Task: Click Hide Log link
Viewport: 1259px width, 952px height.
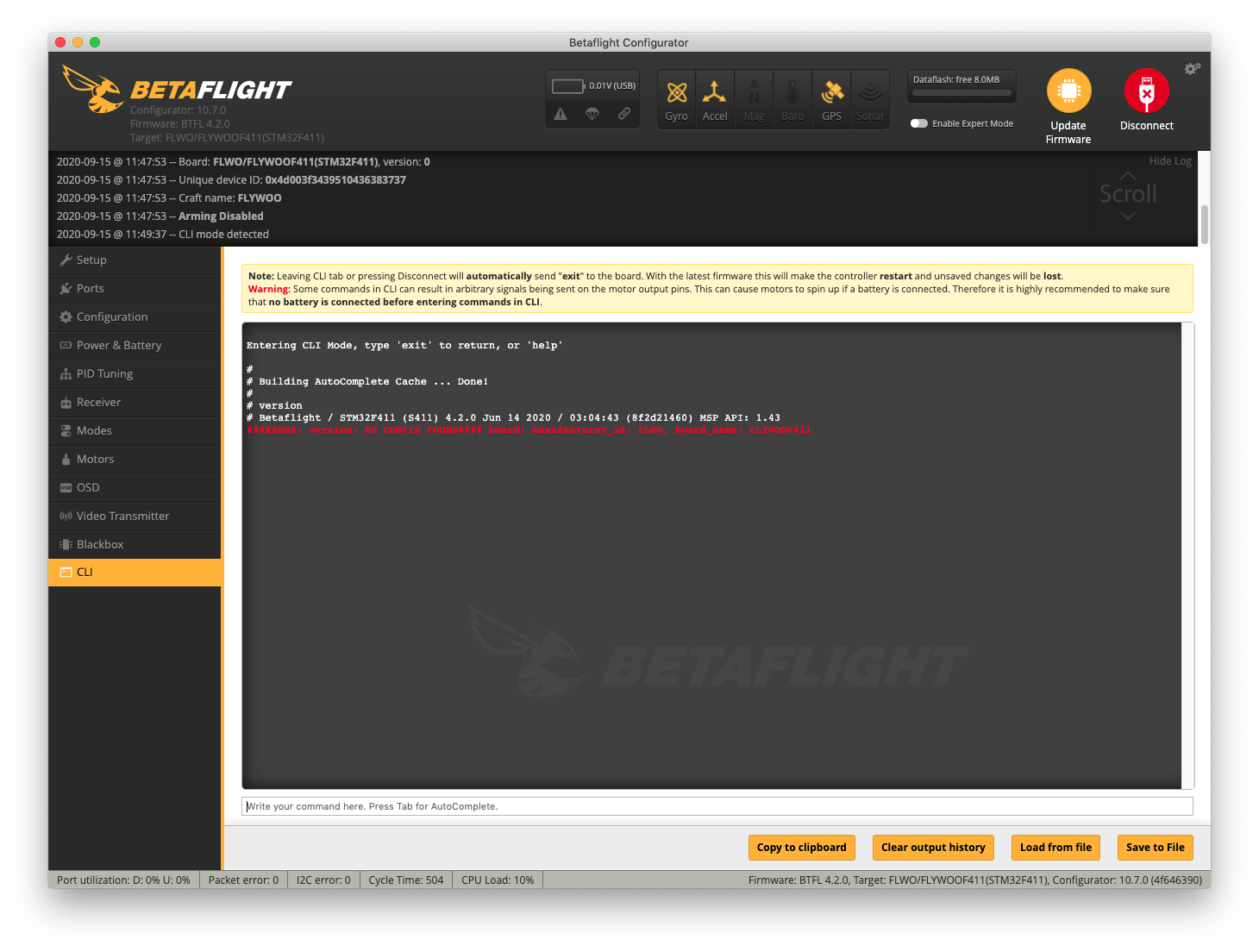Action: click(x=1170, y=161)
